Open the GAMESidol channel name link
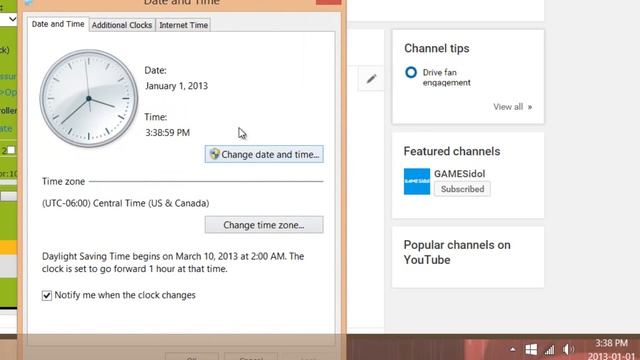 coord(459,173)
